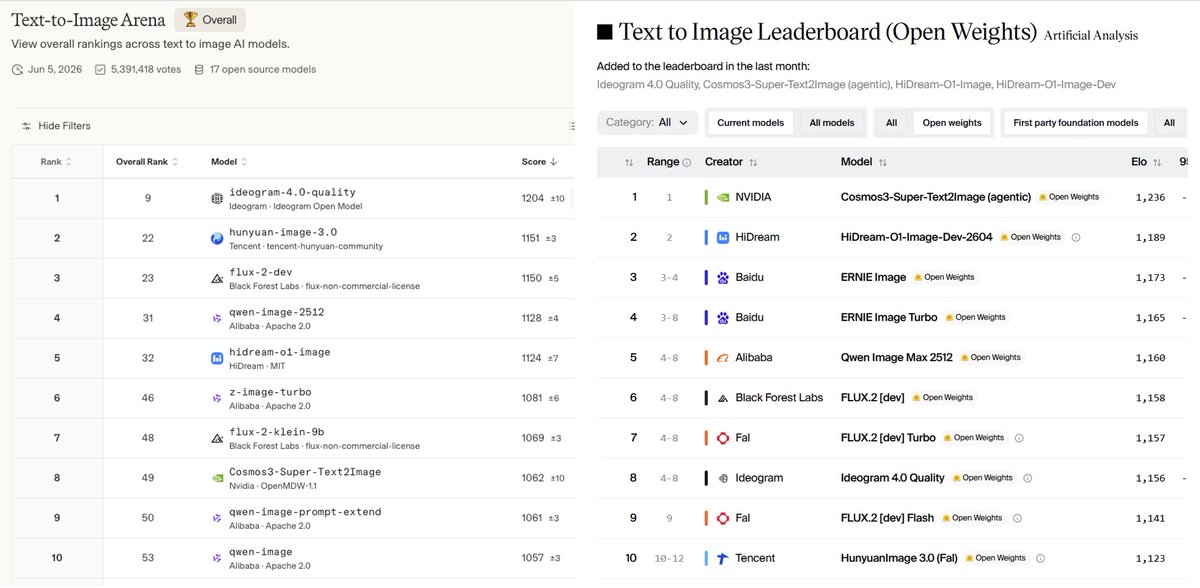Click Open Weights badge on Cosmos3-Super-Text2Image (agentic)

coord(1069,197)
